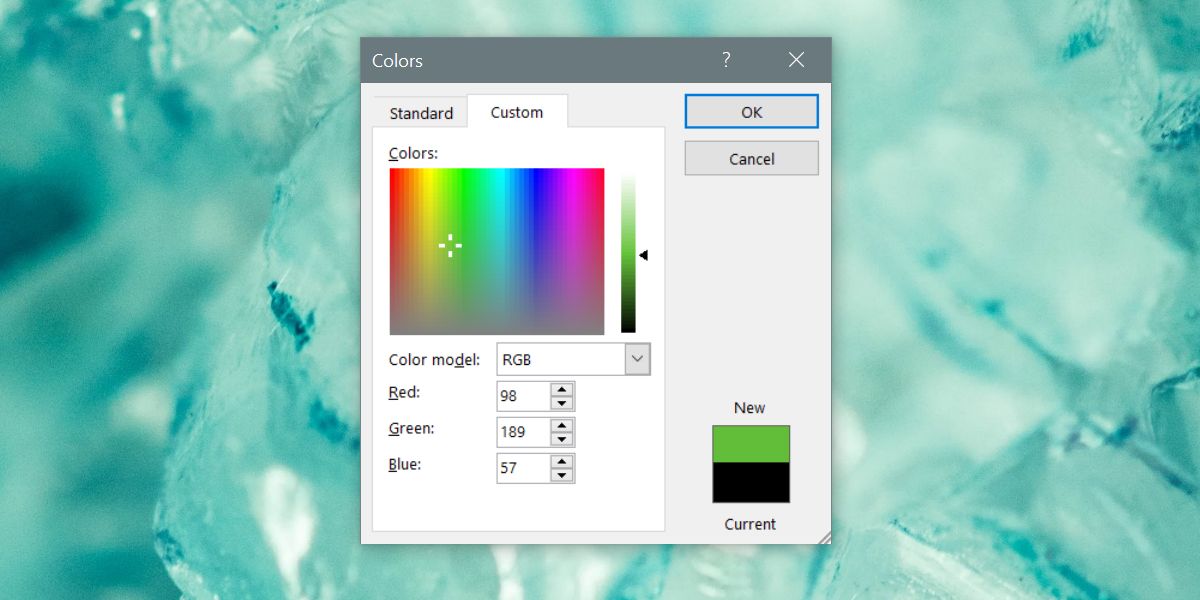This screenshot has width=1200, height=600.
Task: Decrease the Green value with down arrow
Action: pyautogui.click(x=562, y=439)
